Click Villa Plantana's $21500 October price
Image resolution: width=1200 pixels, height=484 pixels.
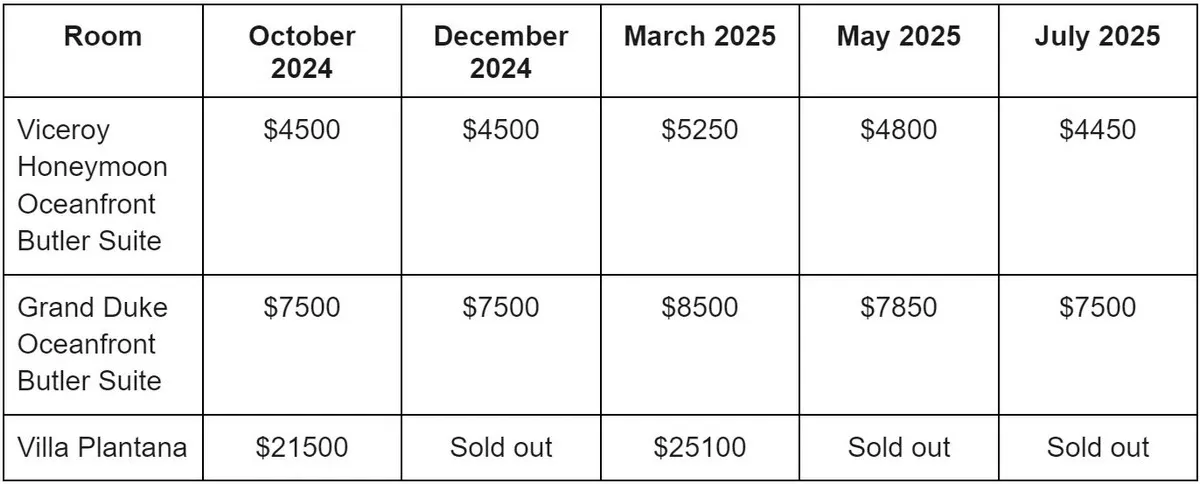click(x=301, y=447)
